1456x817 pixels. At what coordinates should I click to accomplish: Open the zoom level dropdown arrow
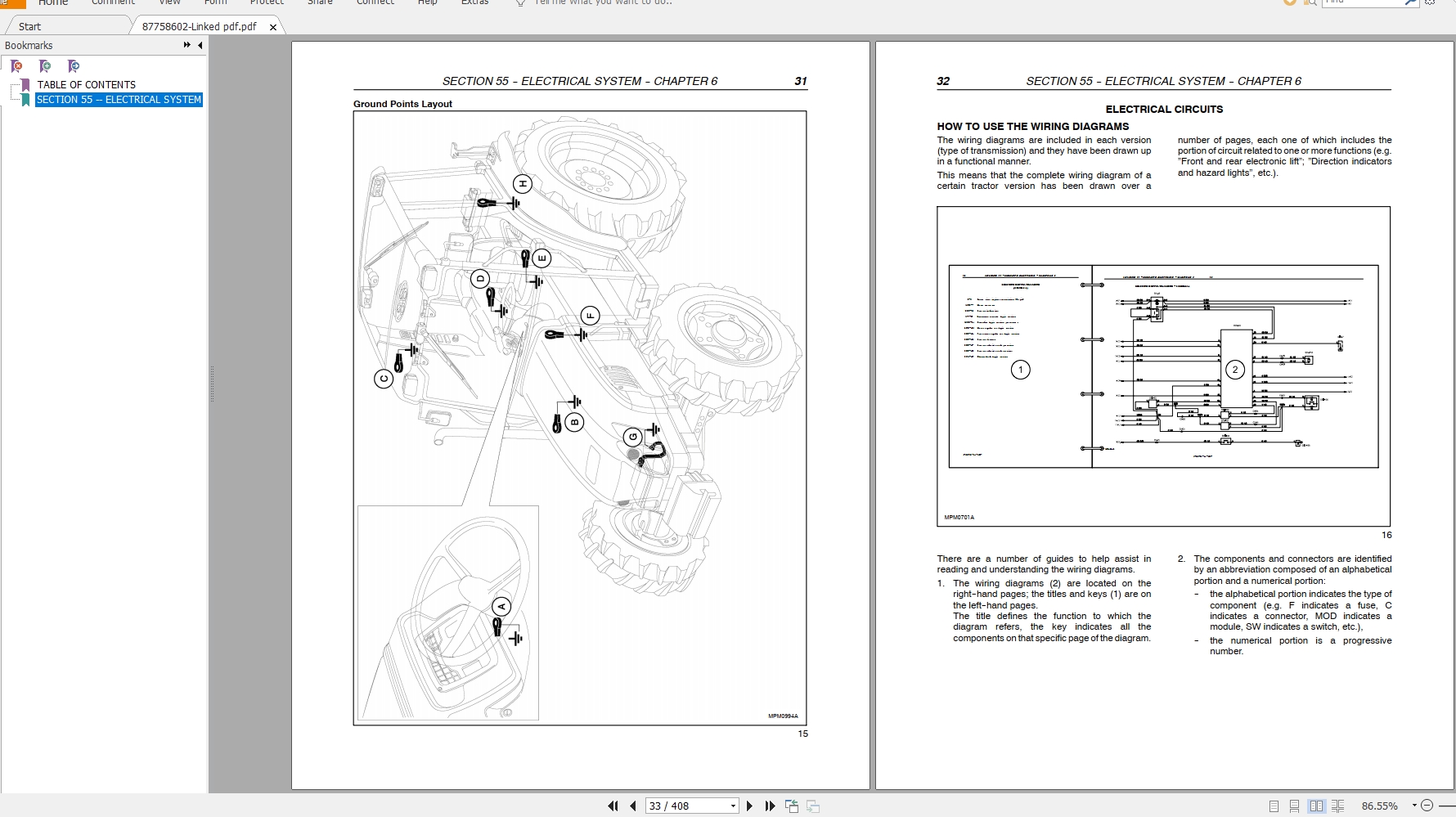pyautogui.click(x=1415, y=806)
